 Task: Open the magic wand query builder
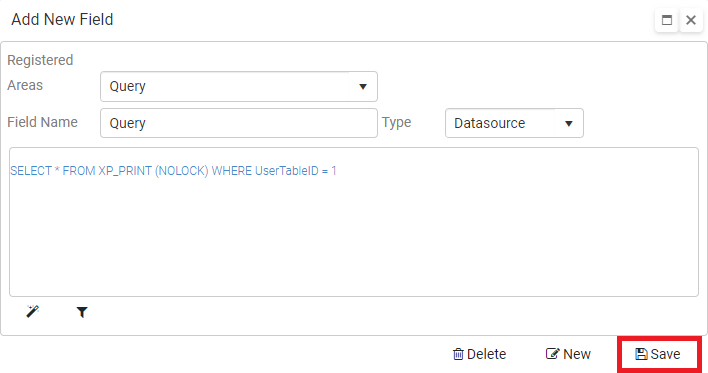pyautogui.click(x=33, y=311)
